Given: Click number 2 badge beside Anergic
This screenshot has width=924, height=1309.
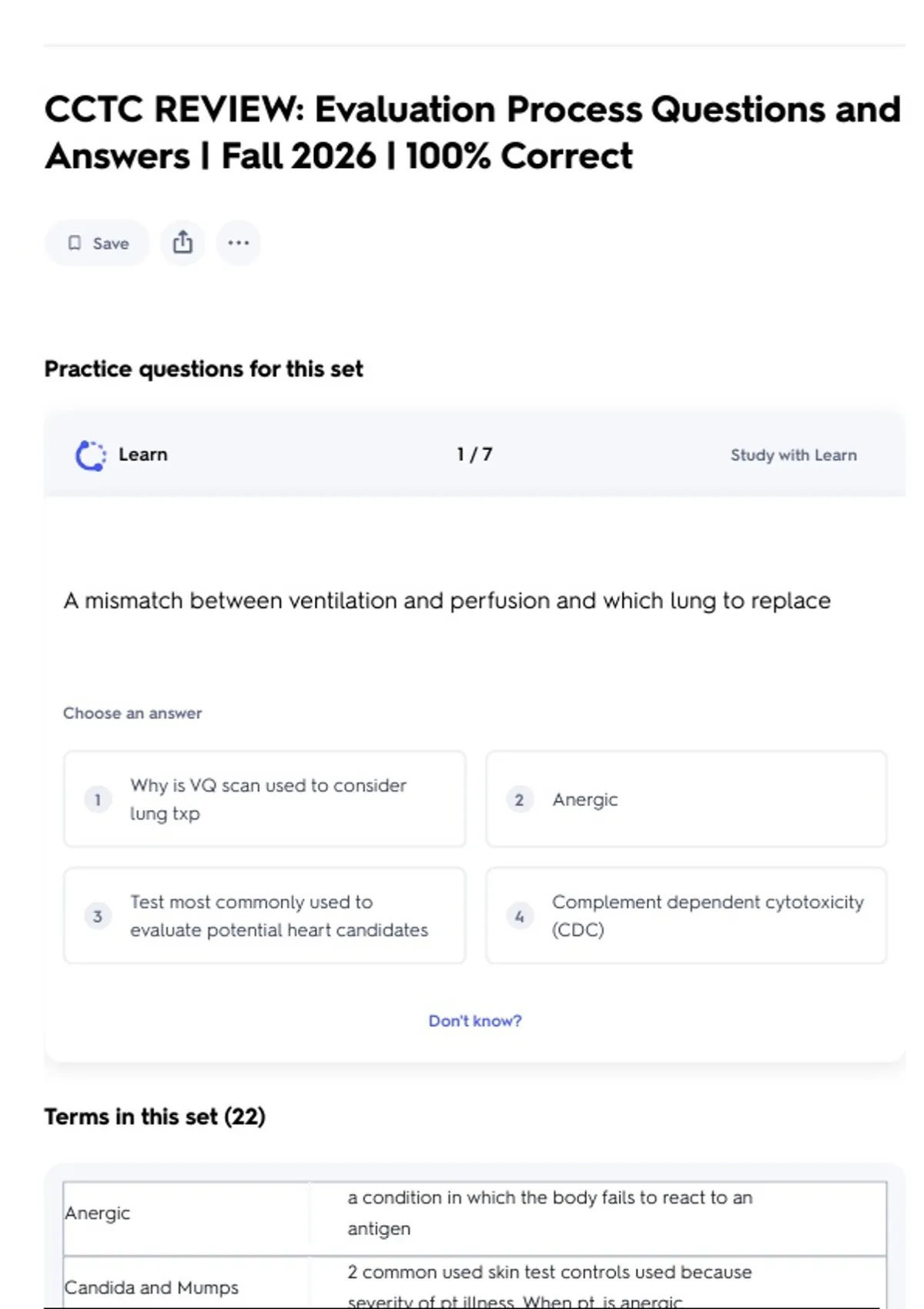Looking at the screenshot, I should tap(519, 800).
